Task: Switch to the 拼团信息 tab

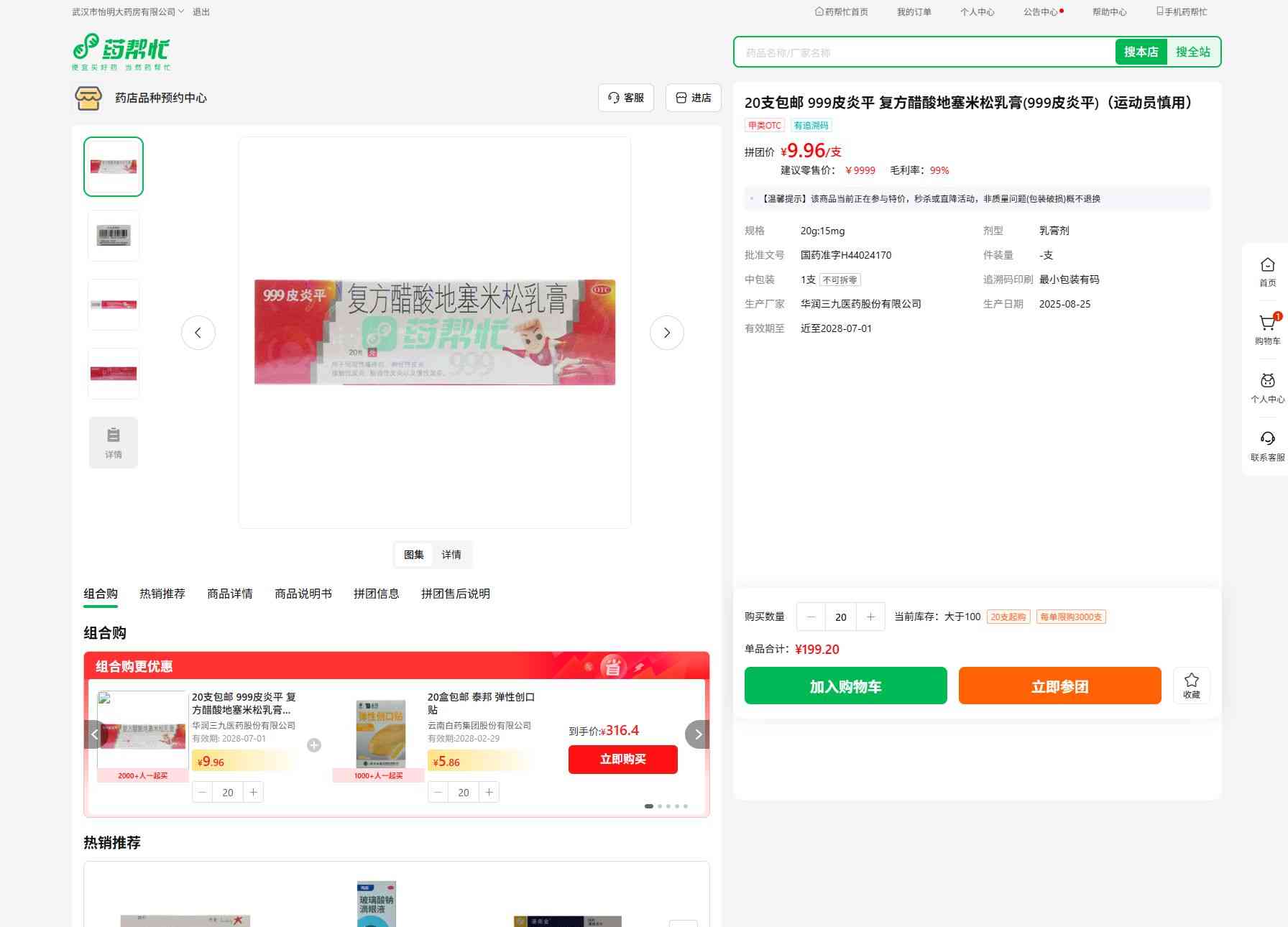Action: click(376, 594)
